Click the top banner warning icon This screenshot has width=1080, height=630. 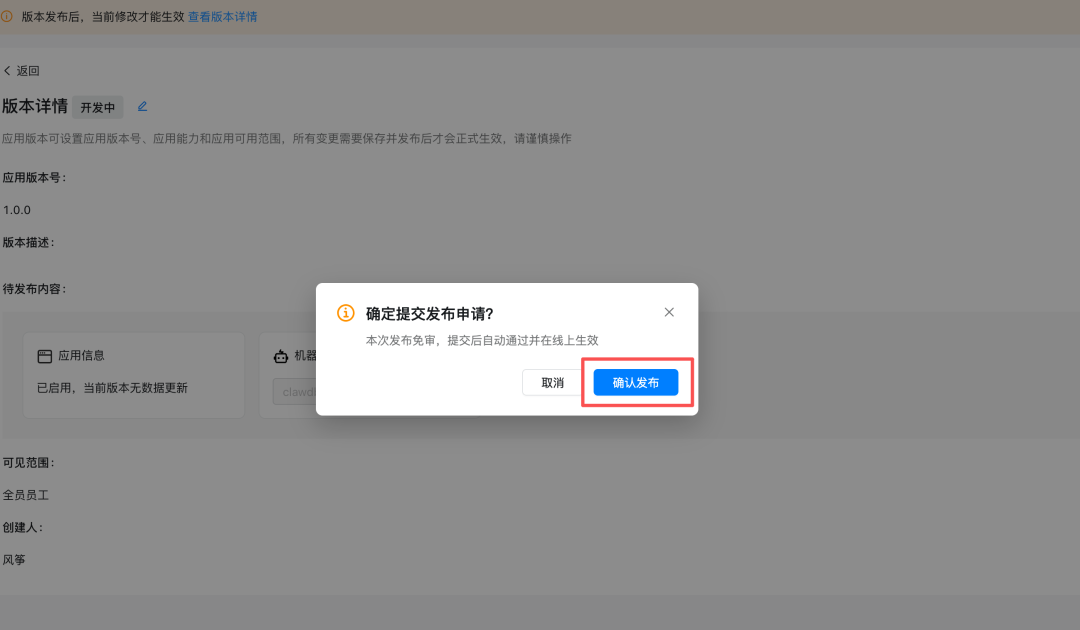point(7,17)
